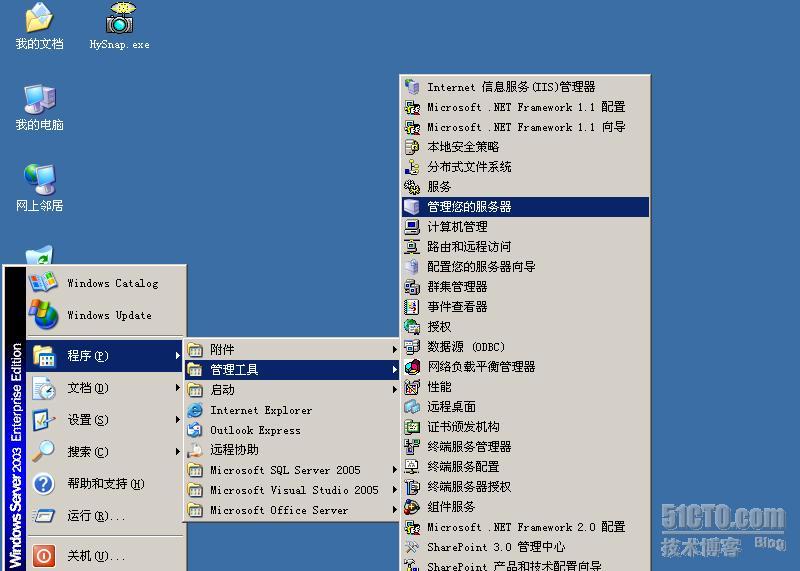Open 我的文档 desktop icon

tap(39, 26)
